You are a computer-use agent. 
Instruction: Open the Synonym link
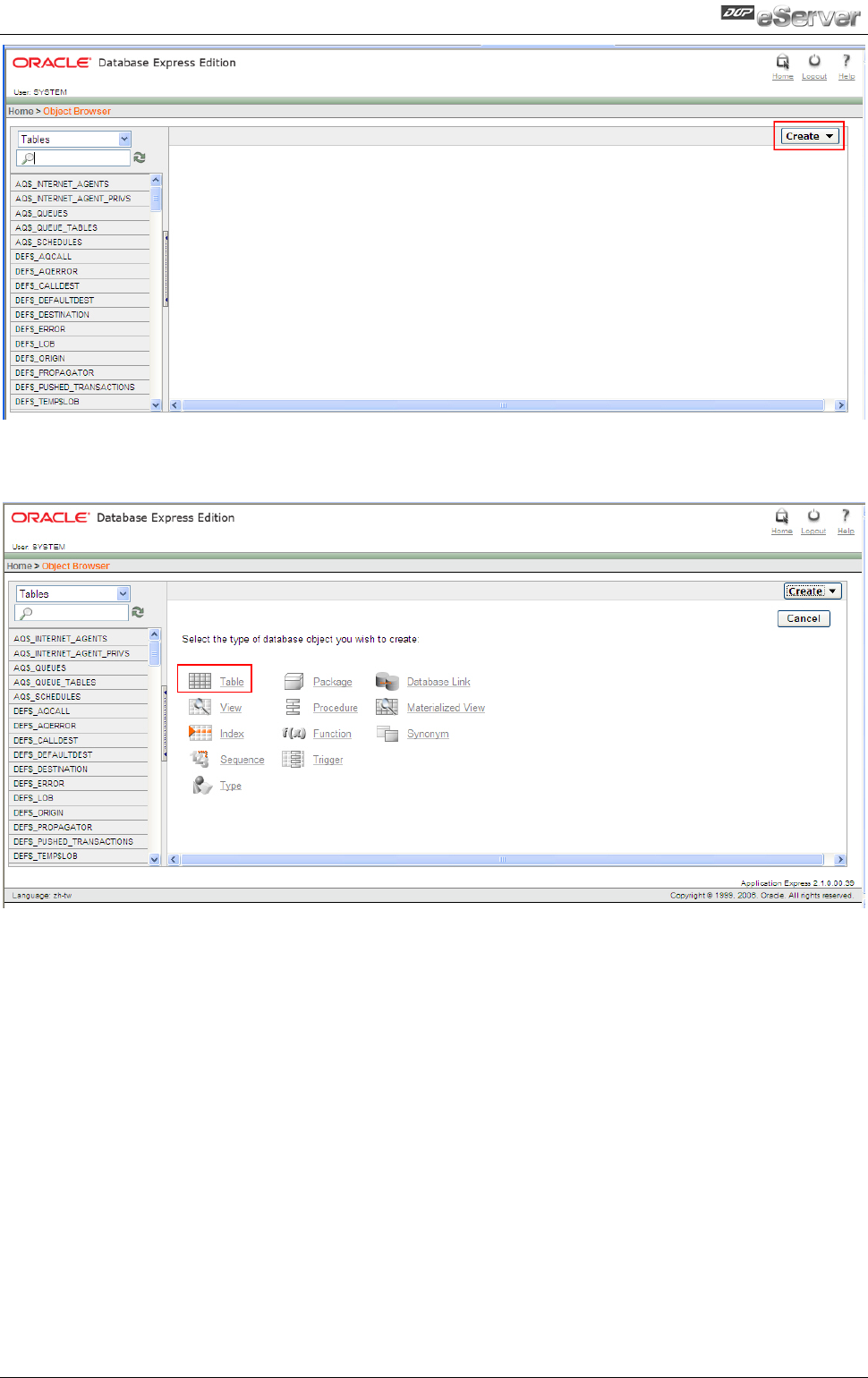click(428, 734)
